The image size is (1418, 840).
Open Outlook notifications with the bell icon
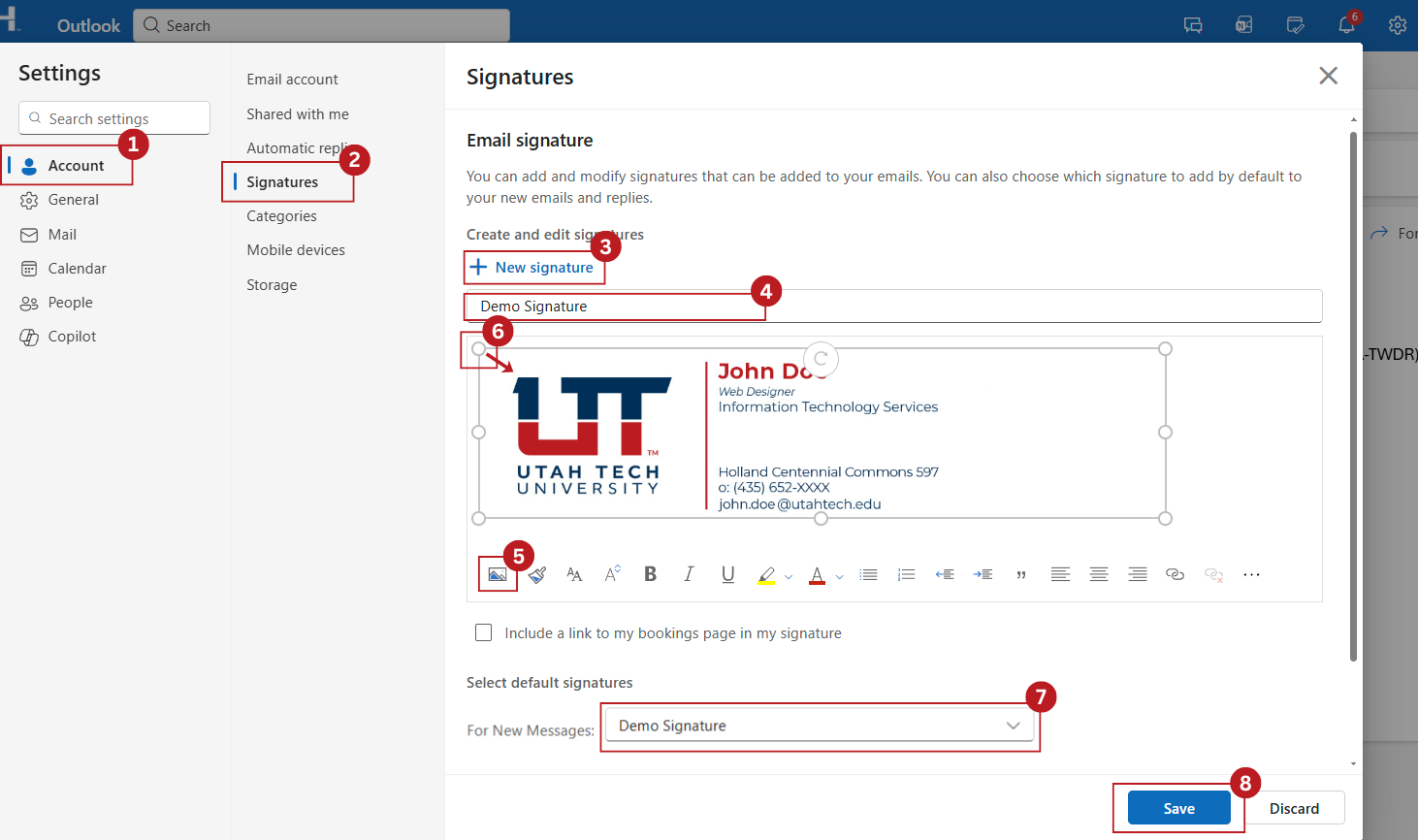tap(1347, 24)
